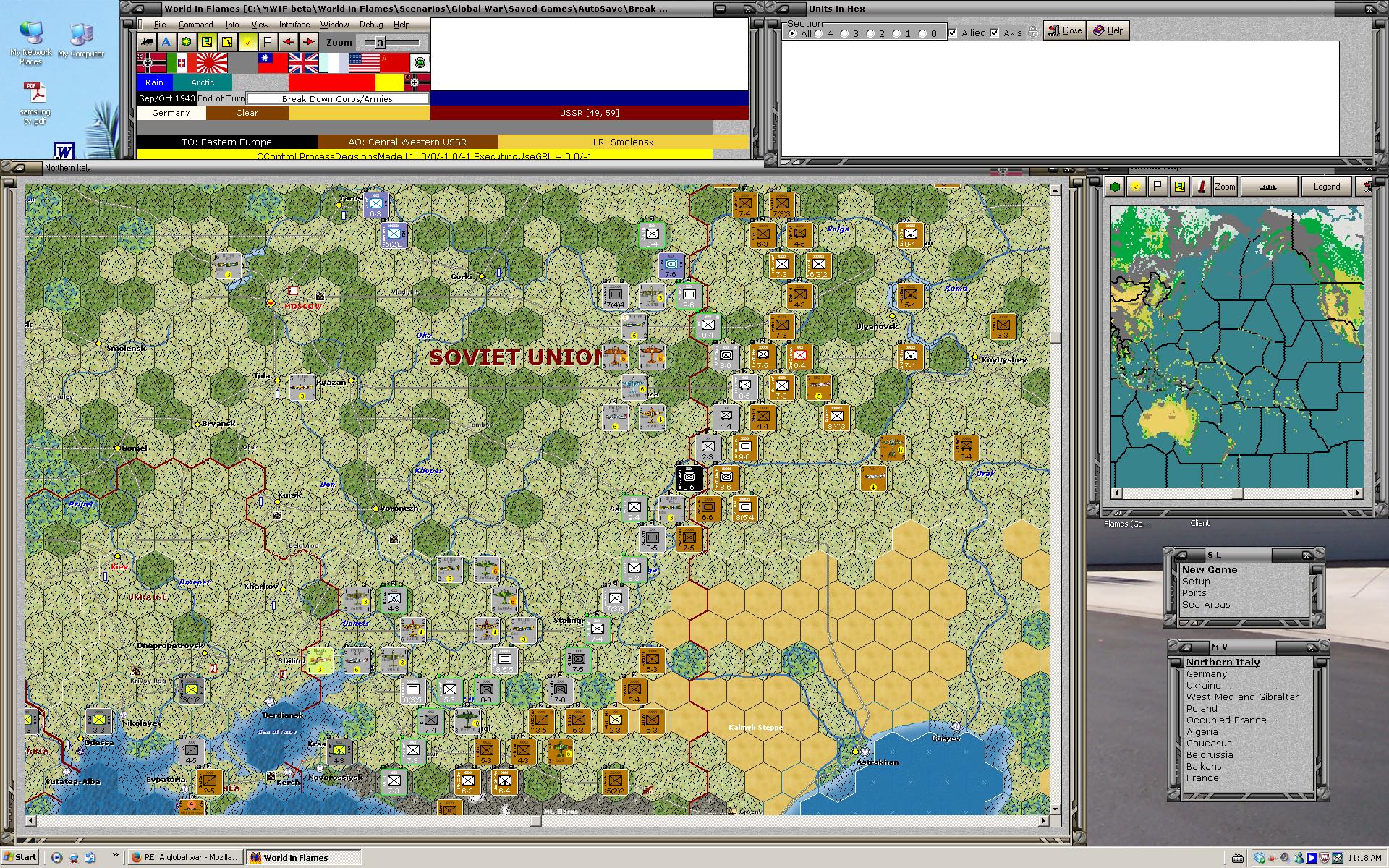Select the Italian flag in the country bar

click(182, 63)
